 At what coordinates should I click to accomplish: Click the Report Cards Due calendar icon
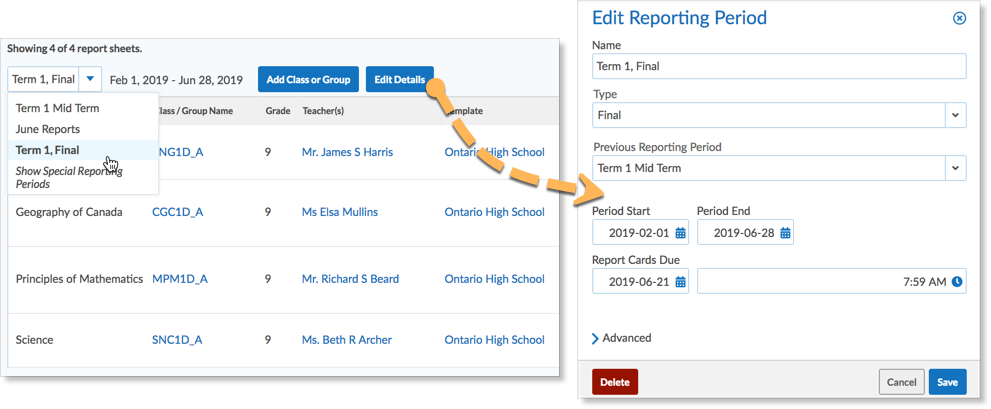click(x=681, y=282)
